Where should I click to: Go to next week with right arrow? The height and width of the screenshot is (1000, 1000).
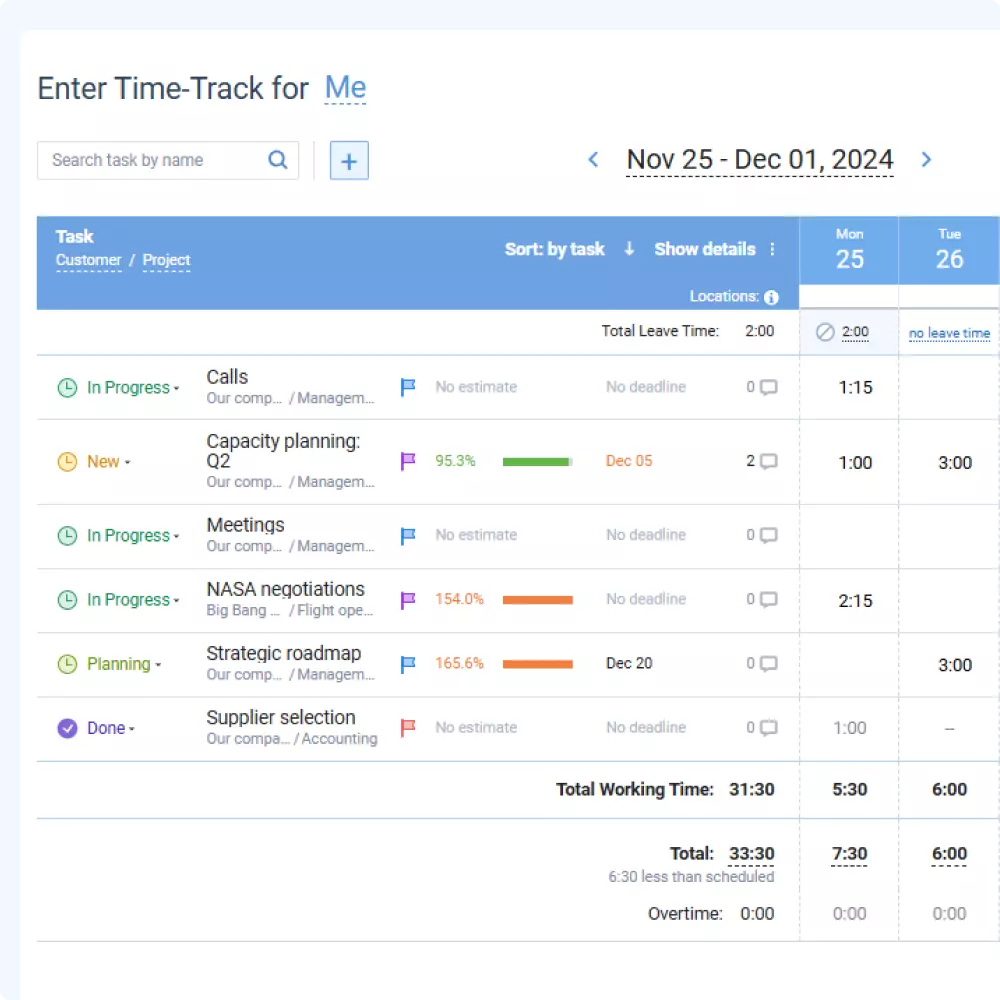926,160
